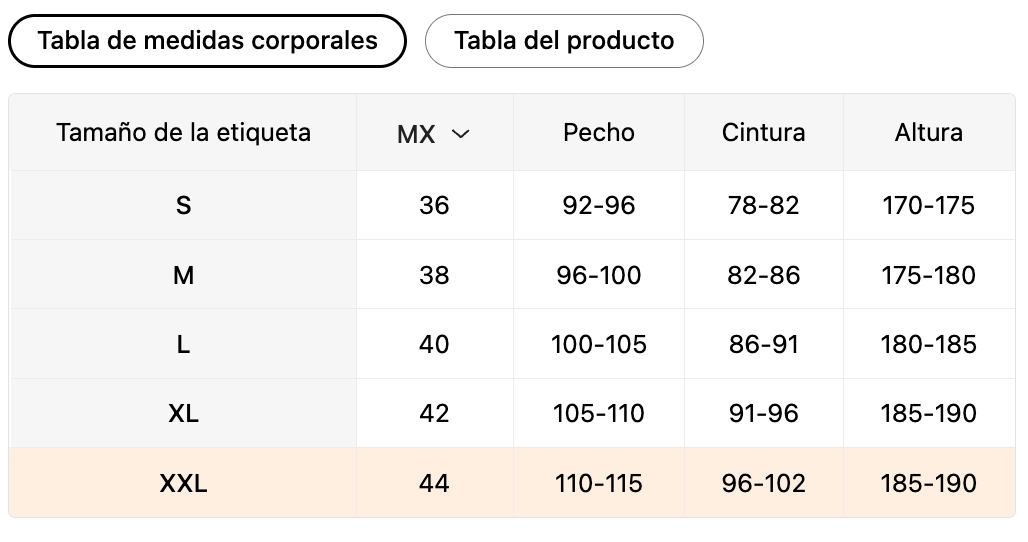Click the waist value 96-102 cell
The height and width of the screenshot is (542, 1028).
point(764,484)
